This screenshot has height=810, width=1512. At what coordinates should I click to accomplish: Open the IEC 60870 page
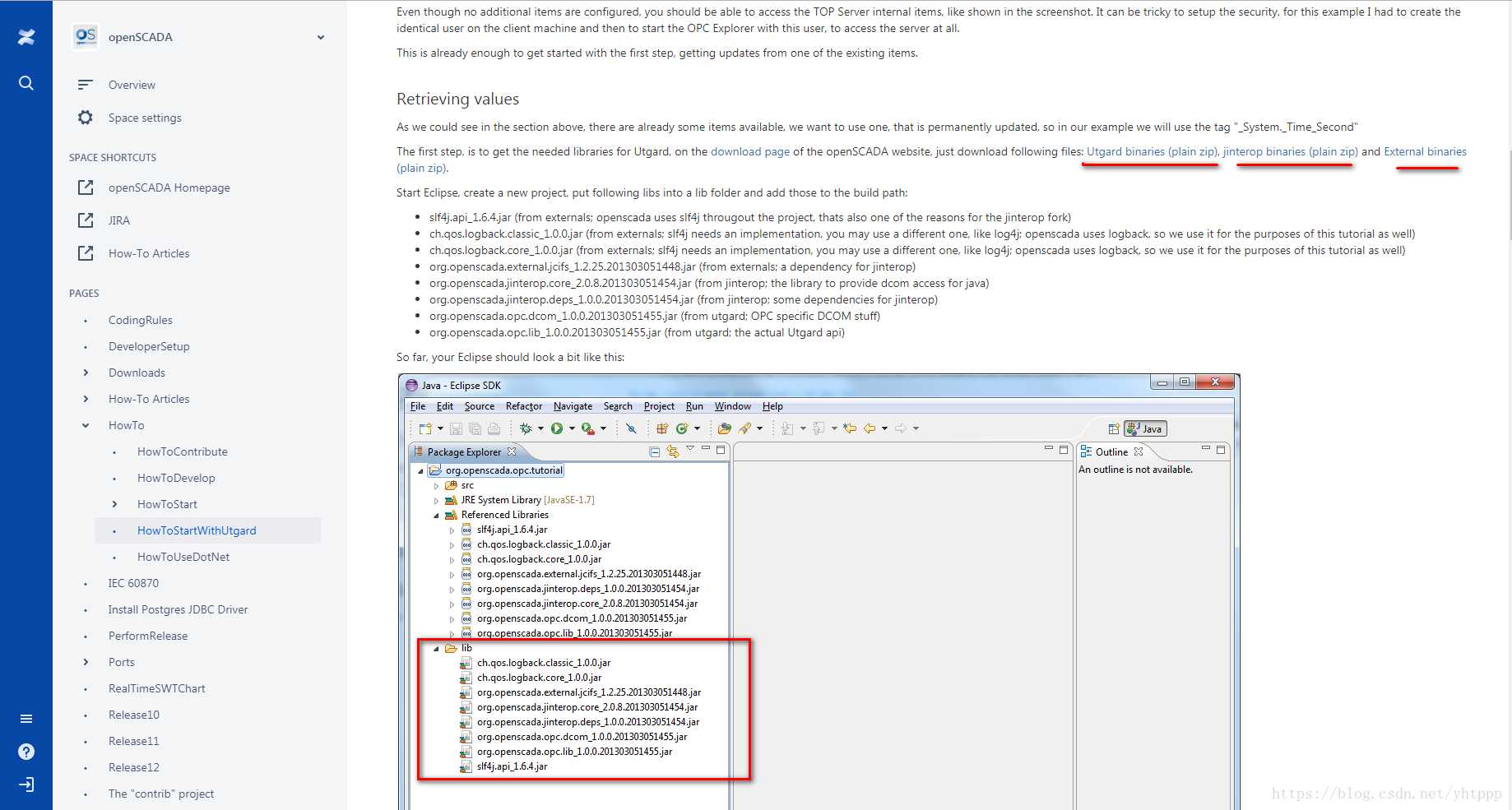coord(133,583)
